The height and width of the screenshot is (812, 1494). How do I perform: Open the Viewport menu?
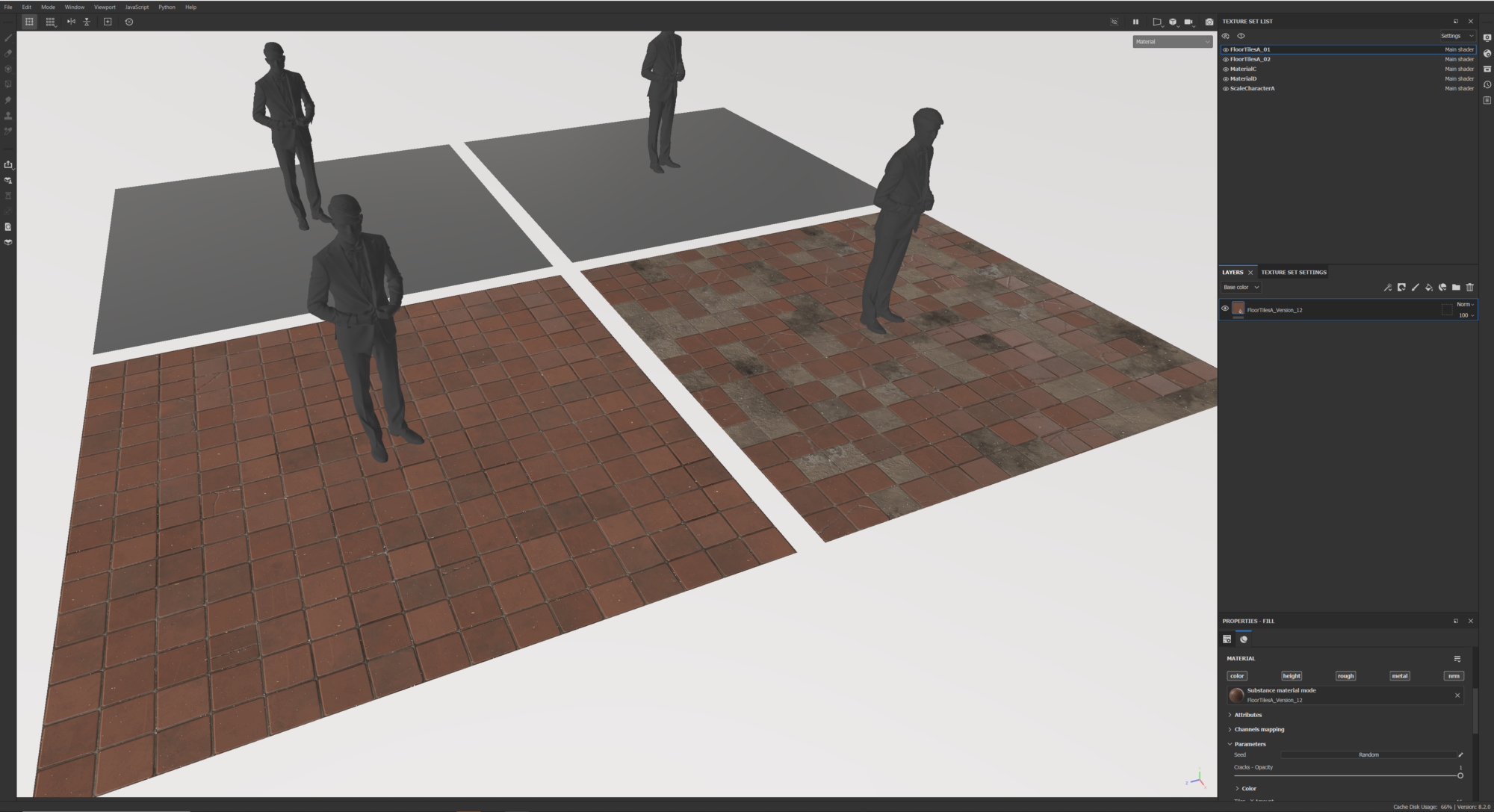point(105,7)
